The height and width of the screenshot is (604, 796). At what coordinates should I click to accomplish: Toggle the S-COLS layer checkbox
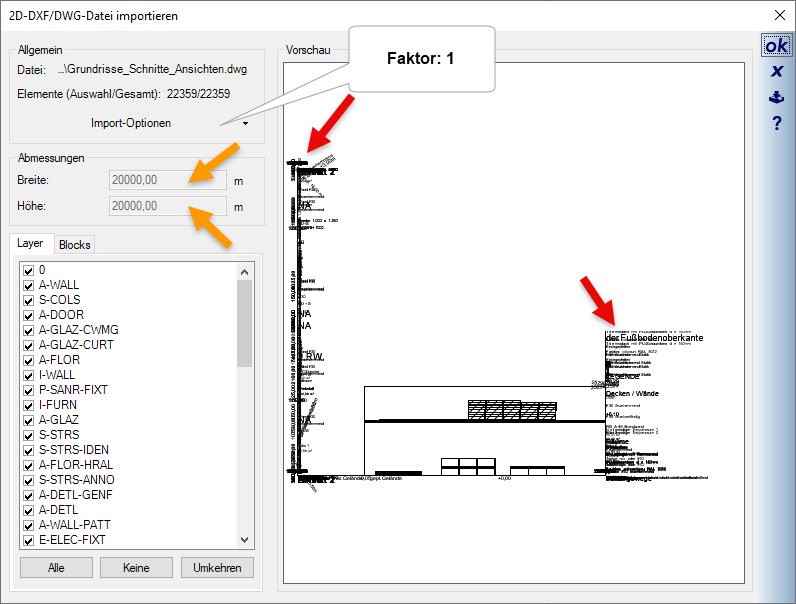(x=29, y=300)
